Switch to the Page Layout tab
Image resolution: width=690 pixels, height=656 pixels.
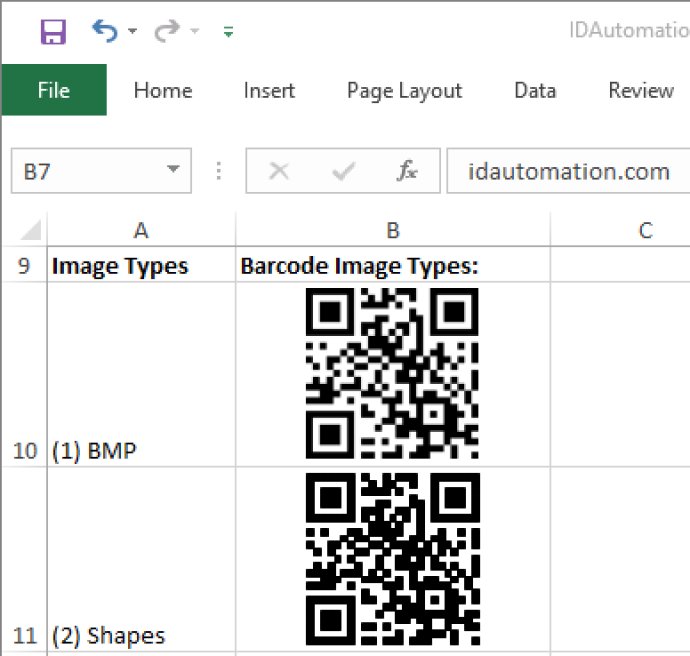pyautogui.click(x=404, y=91)
